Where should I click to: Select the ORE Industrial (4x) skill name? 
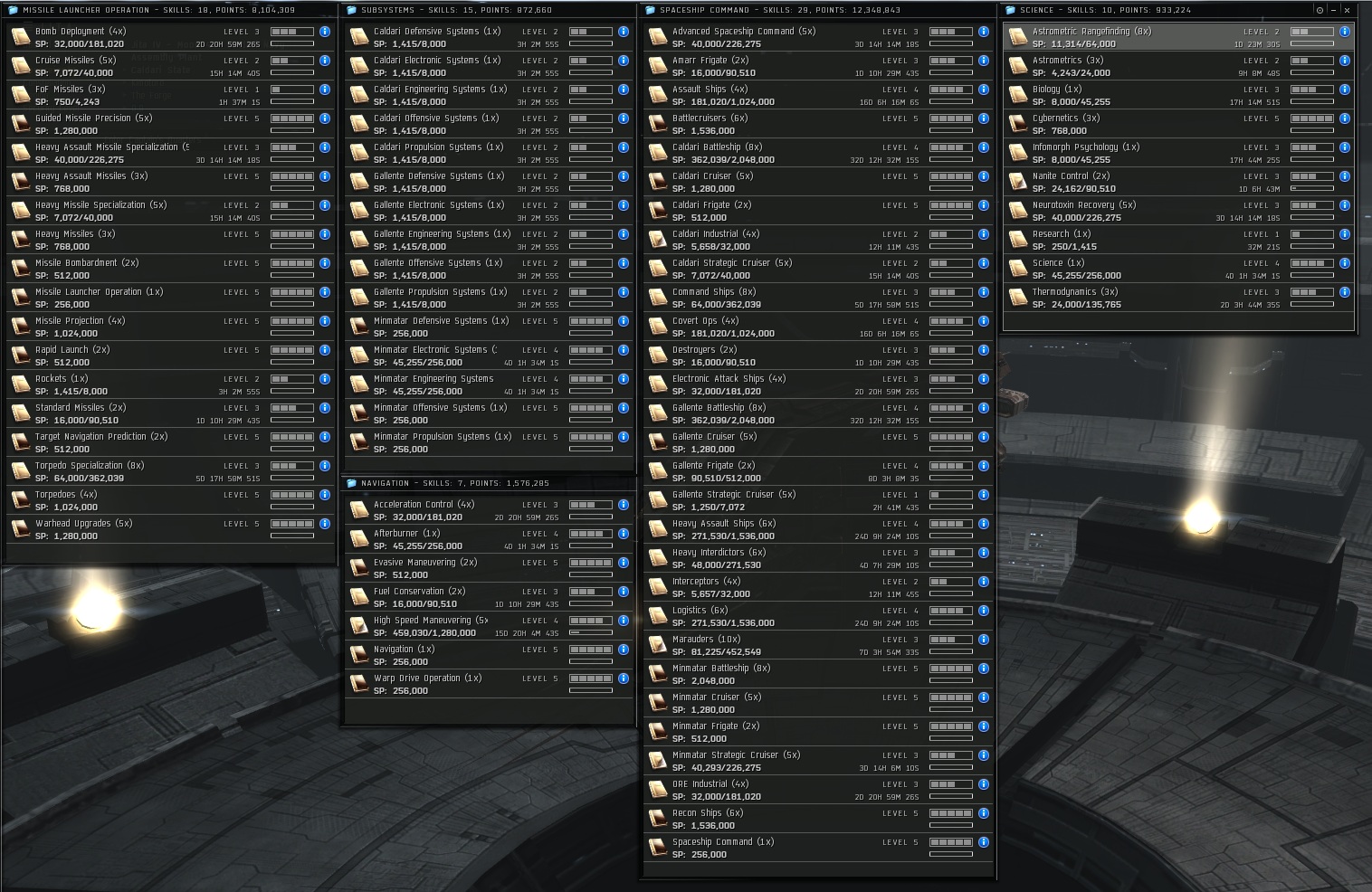click(x=710, y=784)
